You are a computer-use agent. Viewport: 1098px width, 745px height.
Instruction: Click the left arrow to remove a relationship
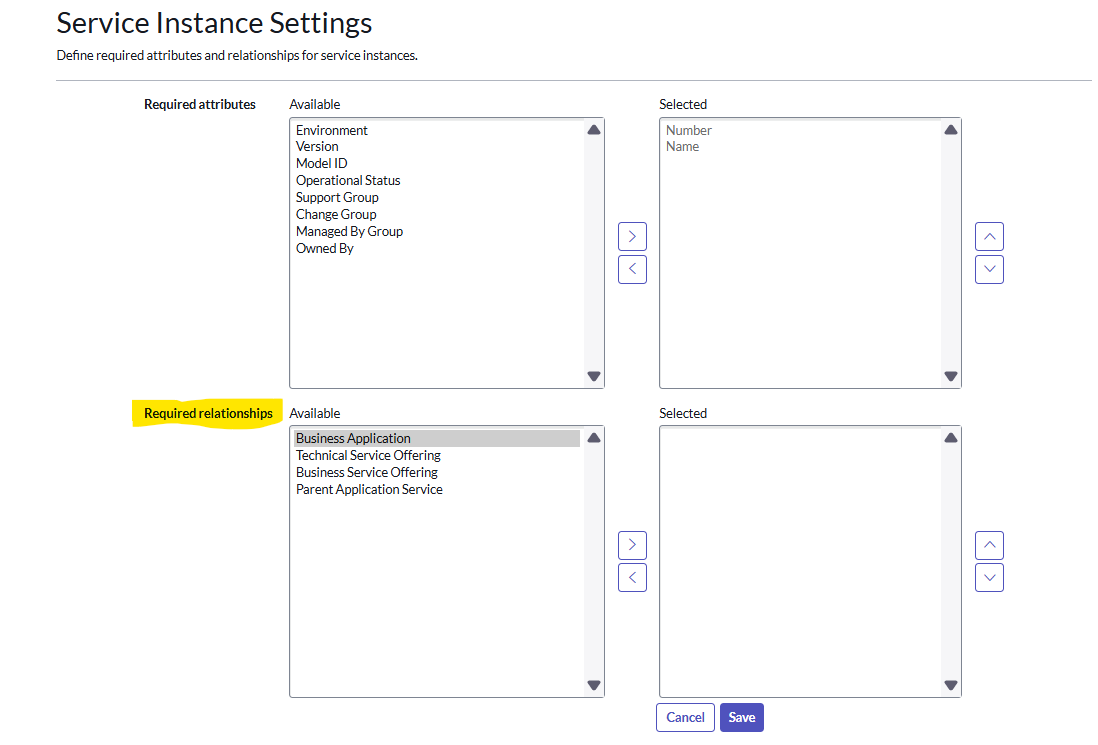coord(632,577)
